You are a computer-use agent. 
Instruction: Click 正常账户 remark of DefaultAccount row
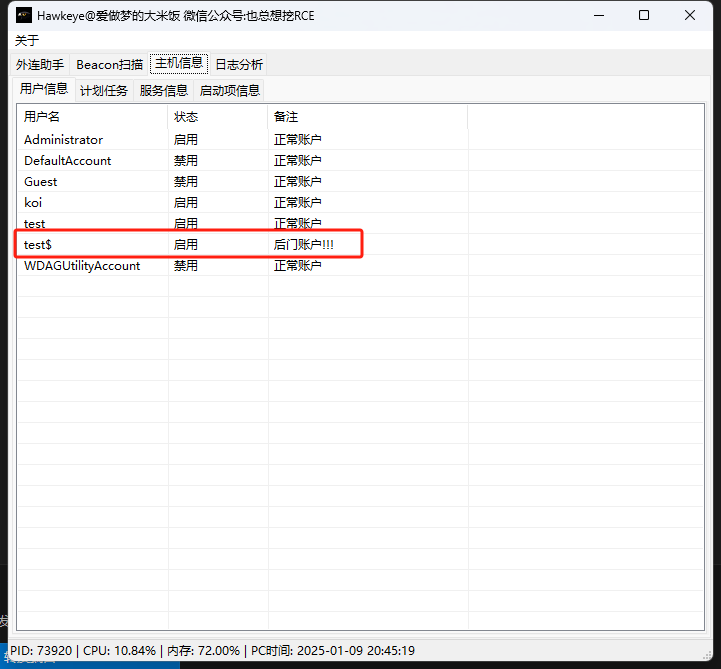coord(298,160)
